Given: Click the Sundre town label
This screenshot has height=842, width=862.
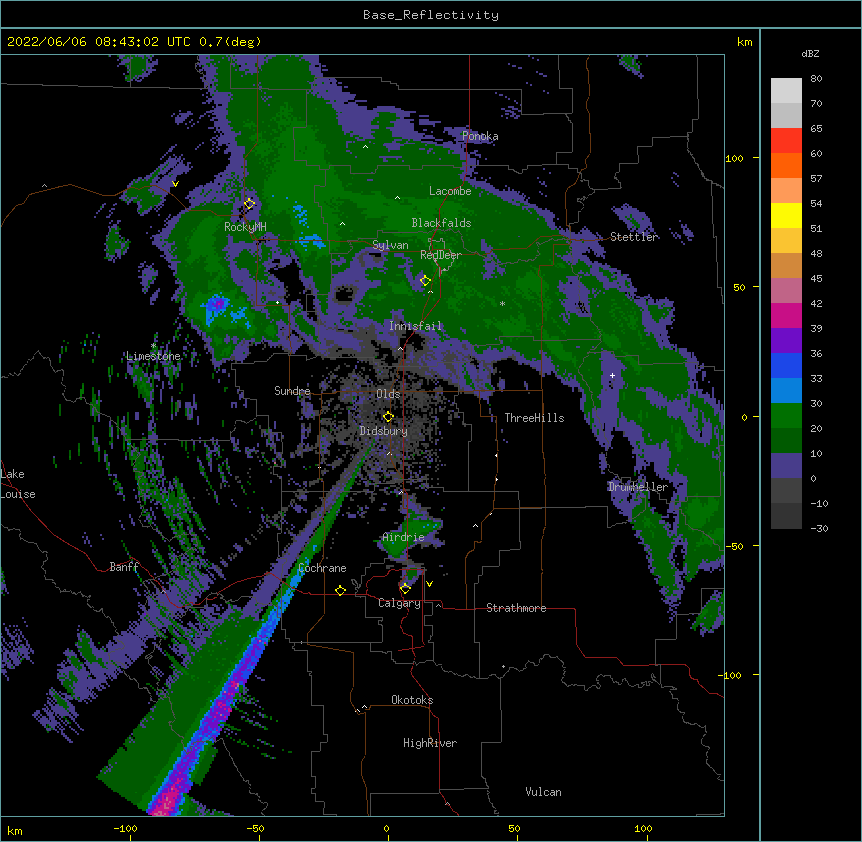Looking at the screenshot, I should tap(292, 391).
